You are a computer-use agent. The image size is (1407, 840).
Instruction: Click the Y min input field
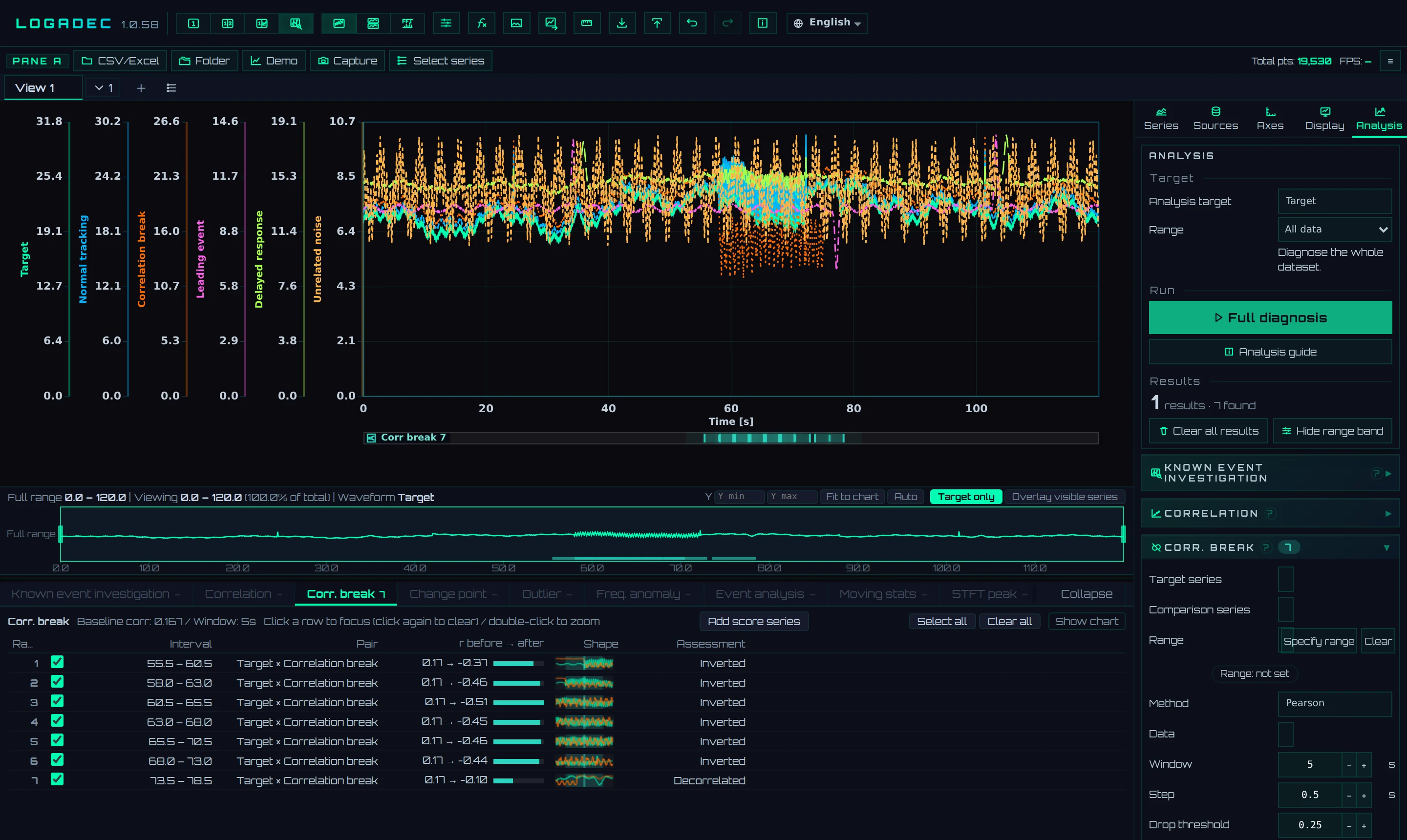[x=739, y=496]
